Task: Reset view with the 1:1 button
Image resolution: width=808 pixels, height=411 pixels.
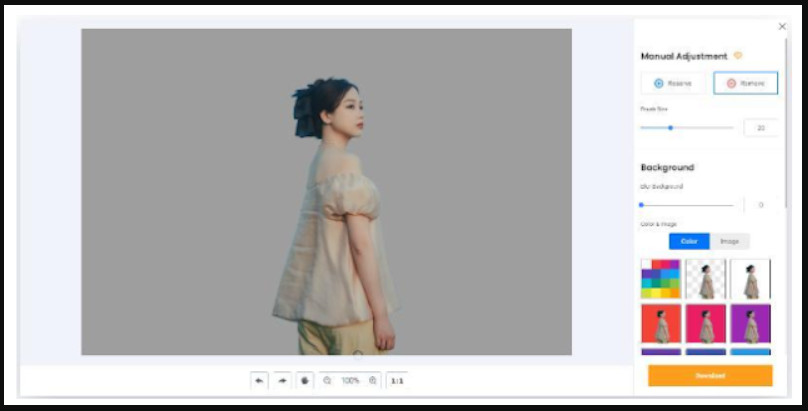Action: point(397,381)
